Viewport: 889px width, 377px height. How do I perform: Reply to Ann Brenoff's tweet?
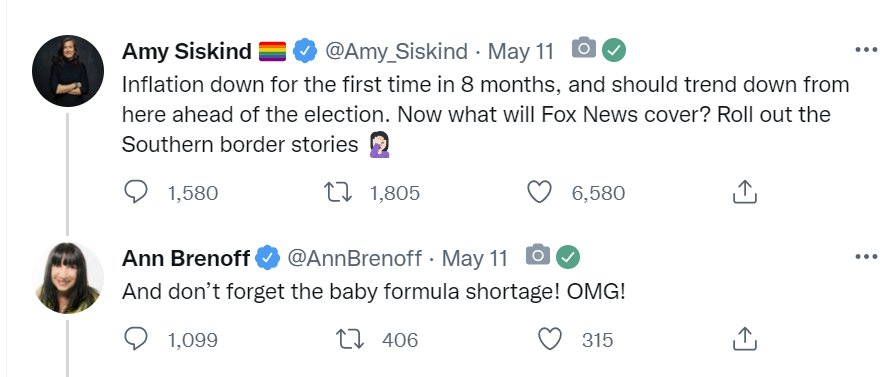point(136,340)
